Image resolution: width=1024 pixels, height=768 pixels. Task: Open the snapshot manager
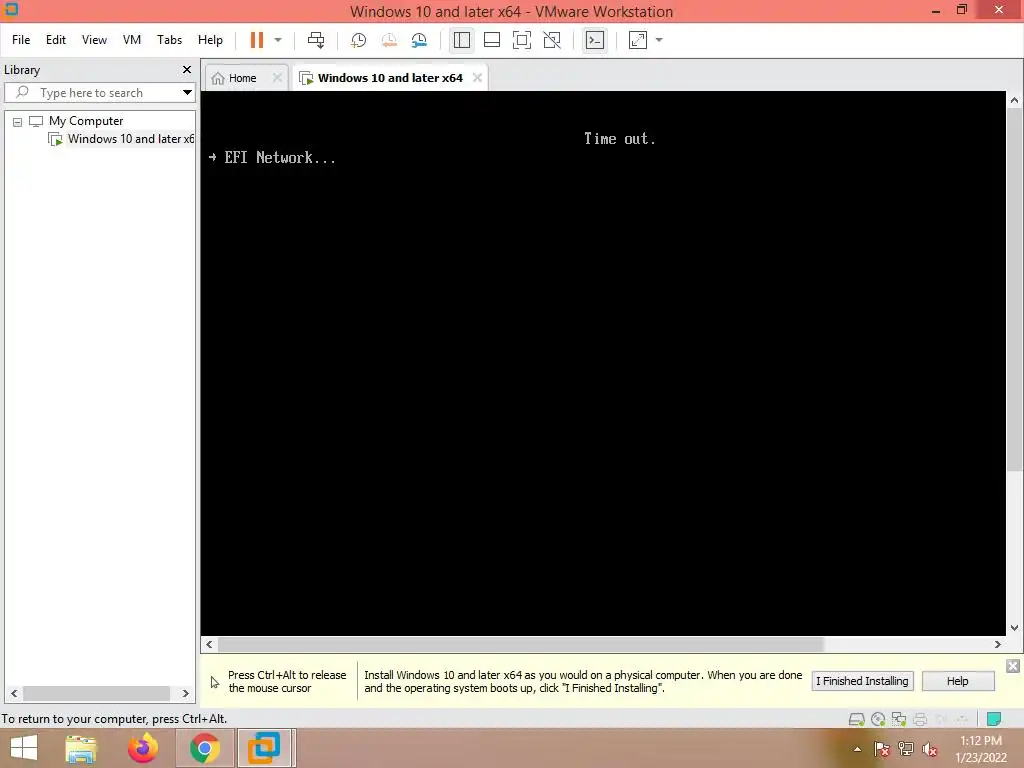pos(419,40)
